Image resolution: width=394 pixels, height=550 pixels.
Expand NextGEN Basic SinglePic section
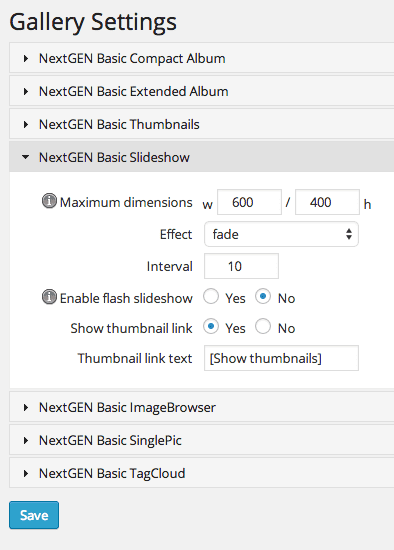202,440
